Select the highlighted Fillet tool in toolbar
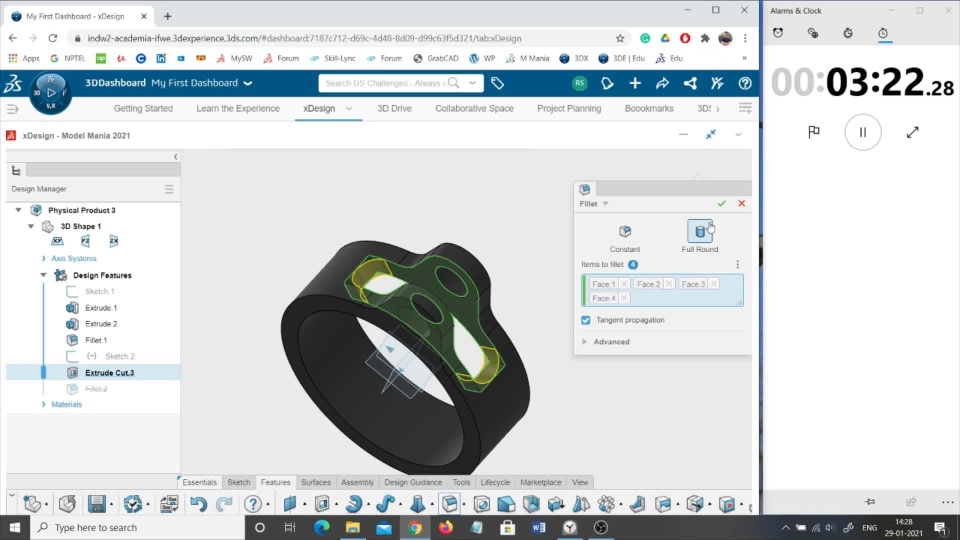 pyautogui.click(x=450, y=504)
